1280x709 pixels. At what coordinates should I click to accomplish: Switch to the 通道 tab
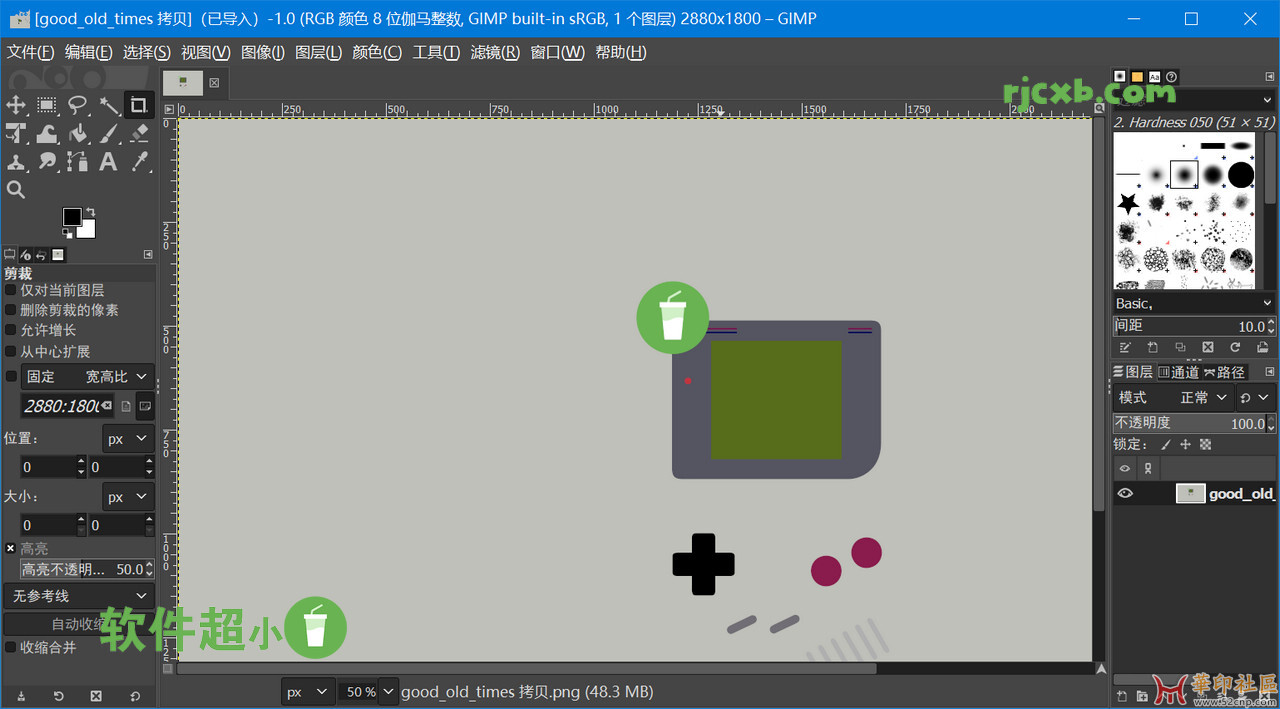click(1179, 372)
